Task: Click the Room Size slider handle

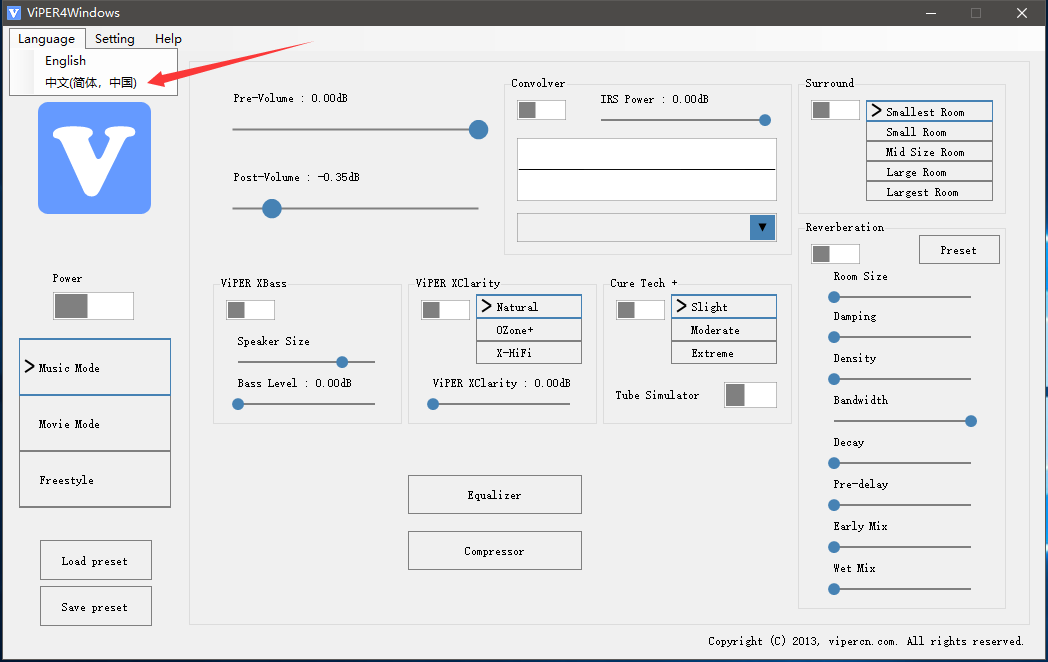Action: pyautogui.click(x=834, y=297)
